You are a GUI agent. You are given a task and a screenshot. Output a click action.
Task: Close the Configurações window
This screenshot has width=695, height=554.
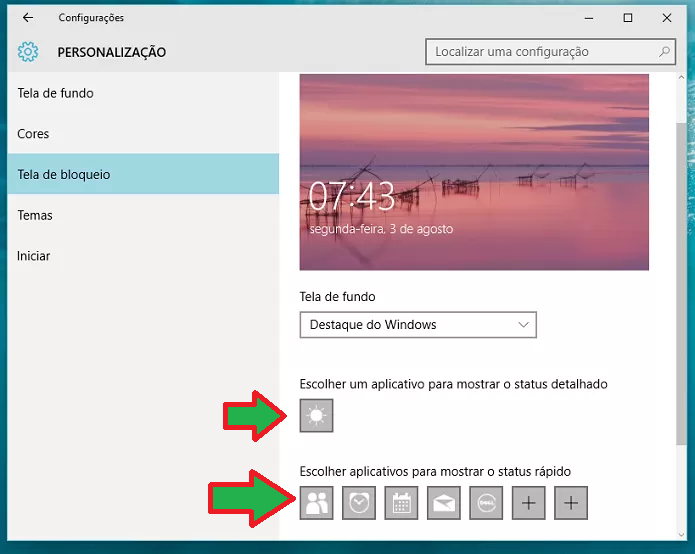tap(667, 18)
